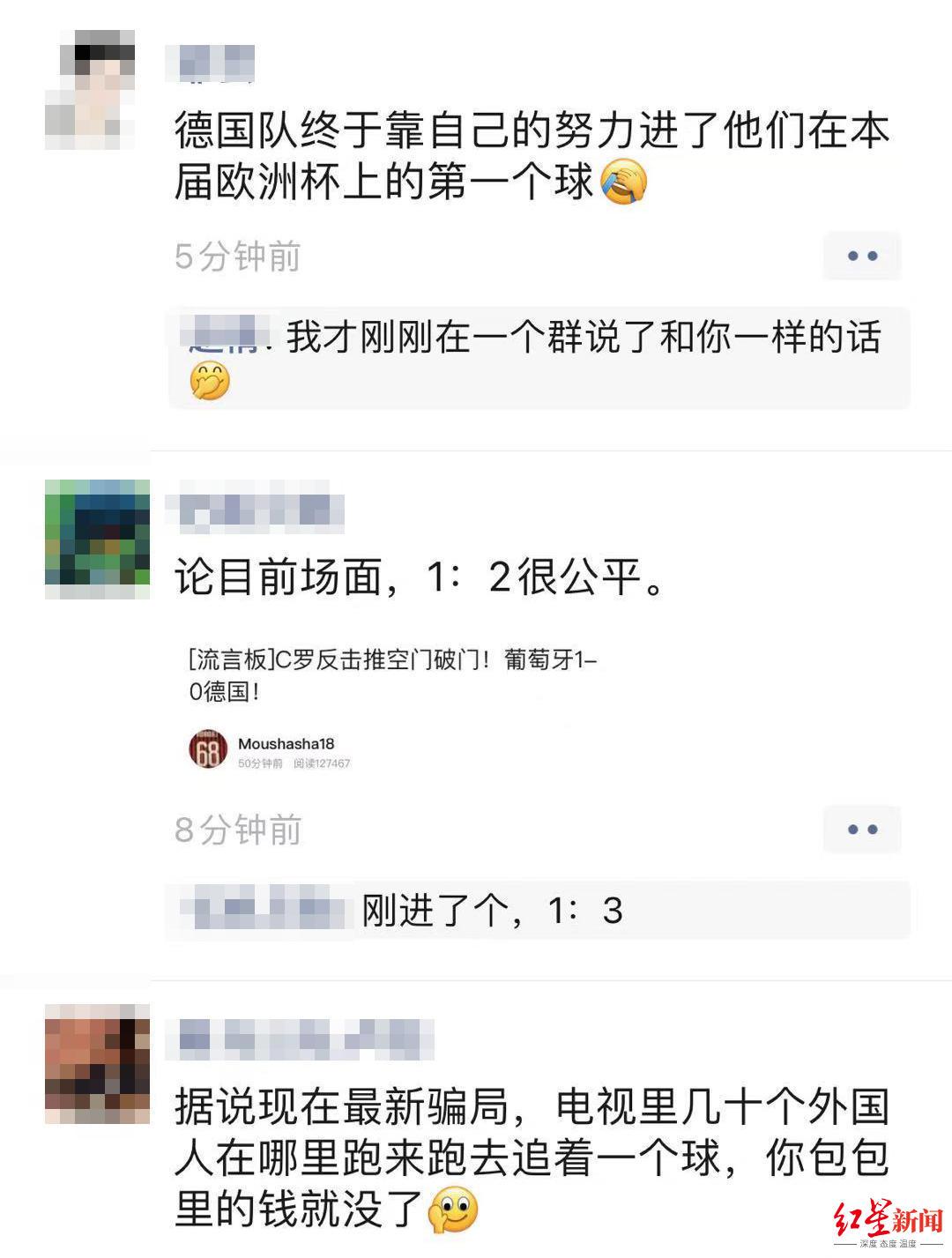952x1258 pixels.
Task: Tap the third poster's brownish blurred avatar
Action: [x=98, y=1063]
